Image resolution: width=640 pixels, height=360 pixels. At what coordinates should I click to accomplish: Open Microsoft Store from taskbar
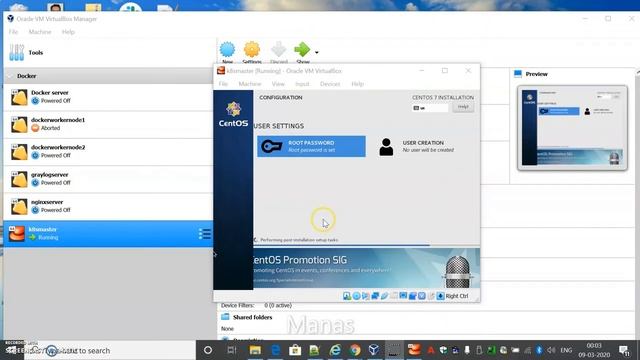point(295,350)
